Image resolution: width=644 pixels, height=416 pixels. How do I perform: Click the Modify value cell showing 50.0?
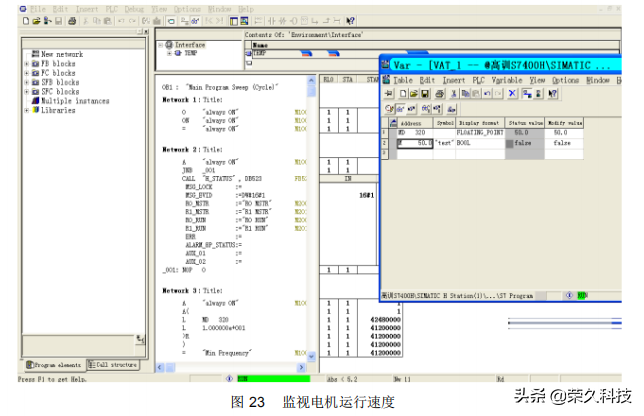pyautogui.click(x=561, y=132)
